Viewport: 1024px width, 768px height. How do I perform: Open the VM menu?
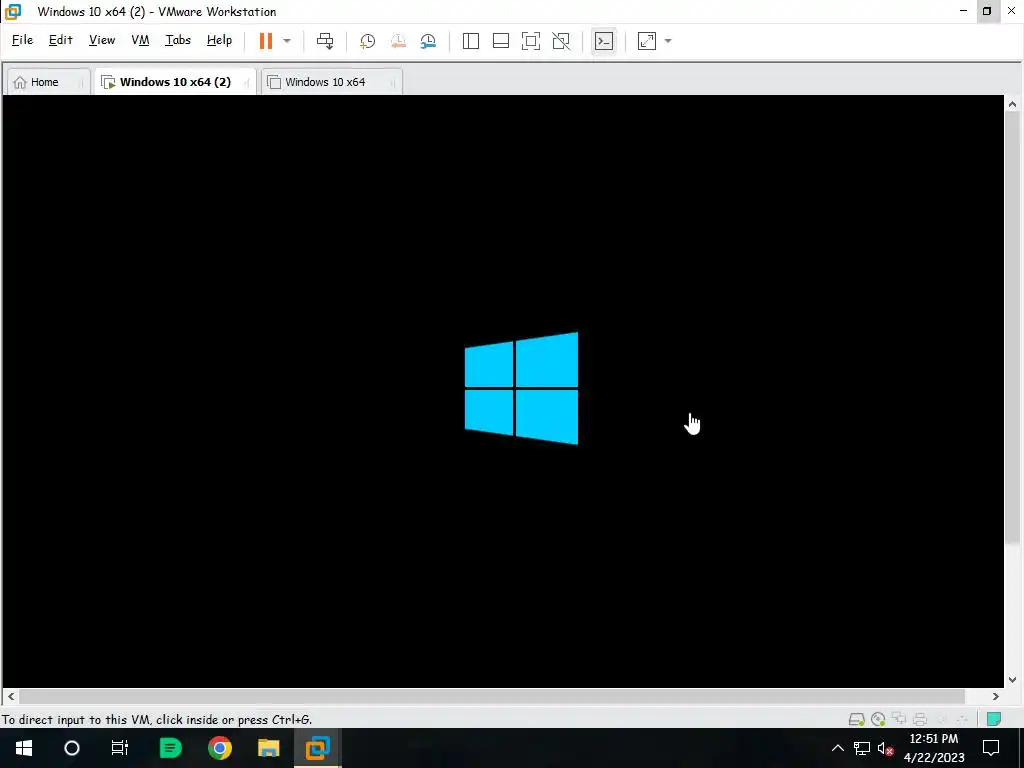pyautogui.click(x=140, y=40)
